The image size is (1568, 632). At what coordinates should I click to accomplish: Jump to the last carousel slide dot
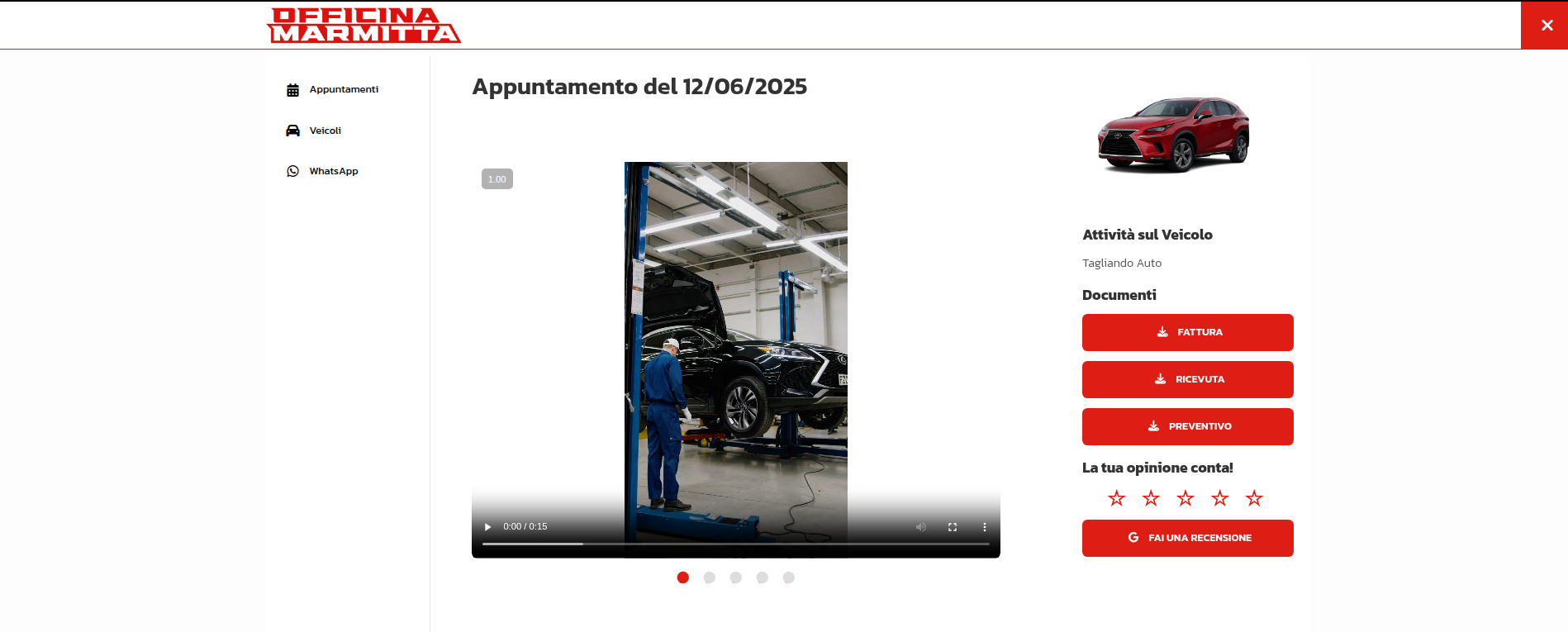click(788, 577)
